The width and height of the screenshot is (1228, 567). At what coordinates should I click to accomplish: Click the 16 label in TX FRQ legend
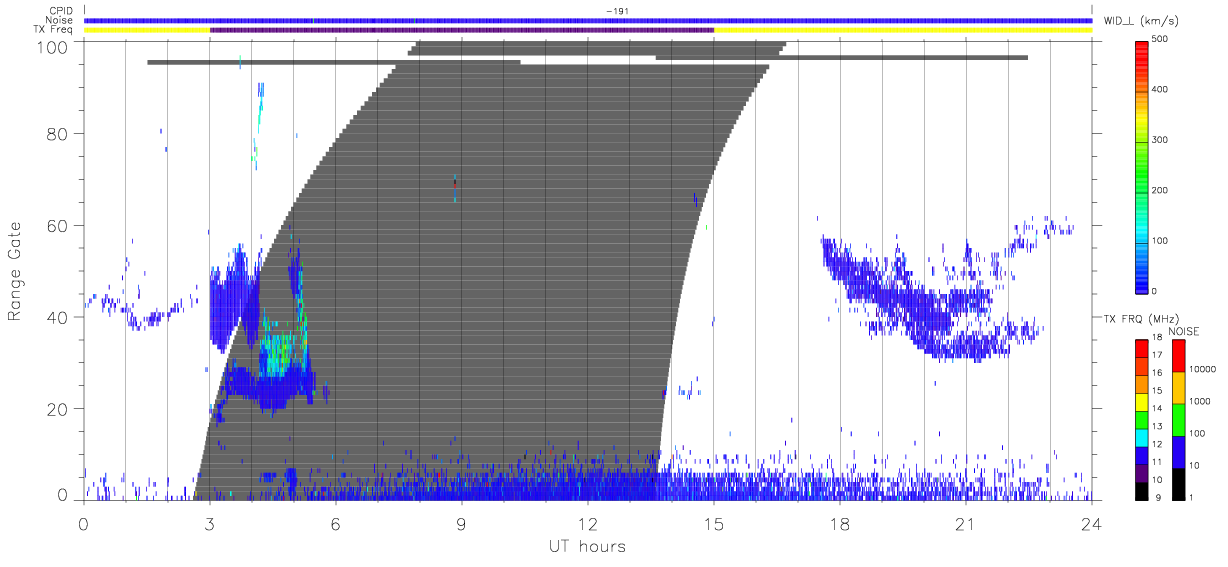pyautogui.click(x=1158, y=373)
